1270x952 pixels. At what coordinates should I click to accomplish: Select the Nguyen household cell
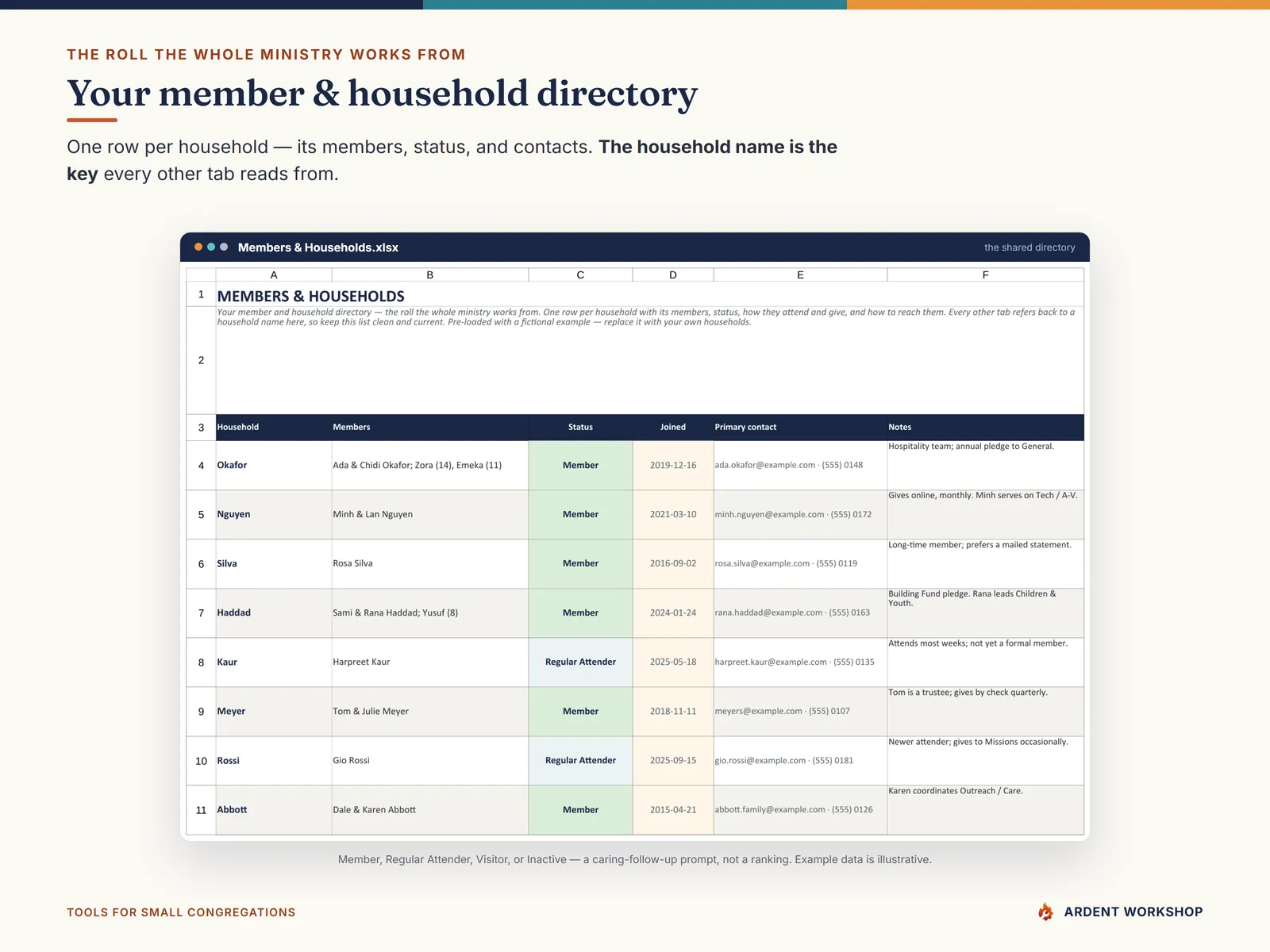(x=274, y=514)
